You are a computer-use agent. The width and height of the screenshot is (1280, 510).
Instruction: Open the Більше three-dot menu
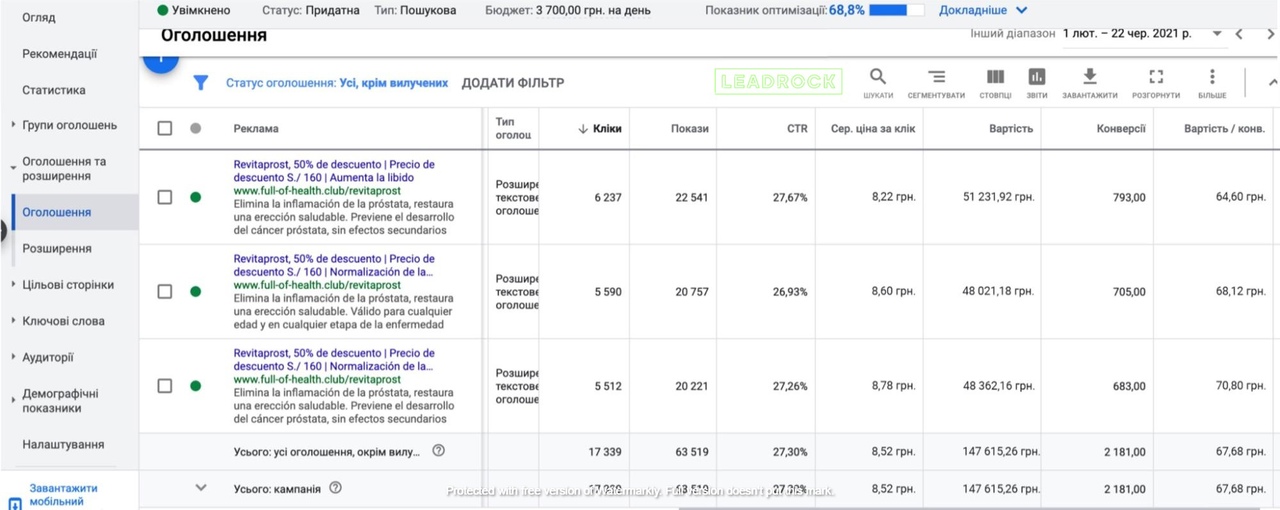1212,83
